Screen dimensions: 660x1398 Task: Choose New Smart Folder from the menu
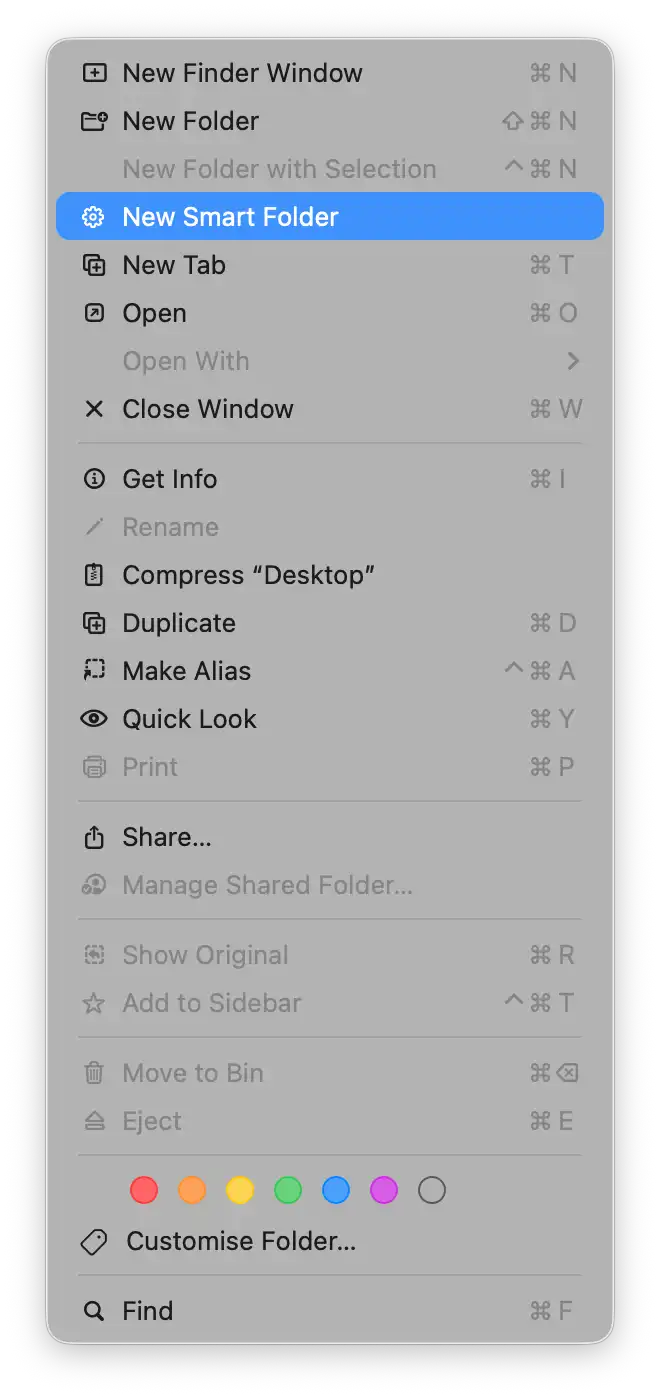click(x=230, y=216)
